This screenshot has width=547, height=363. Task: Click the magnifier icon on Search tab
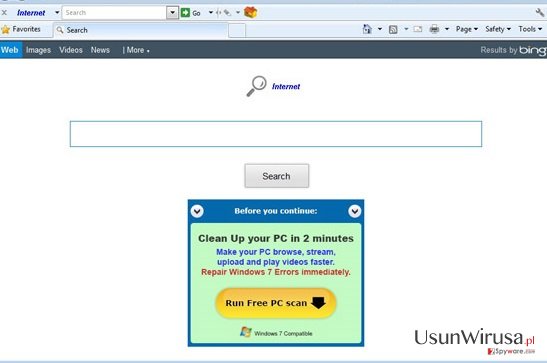tap(60, 30)
